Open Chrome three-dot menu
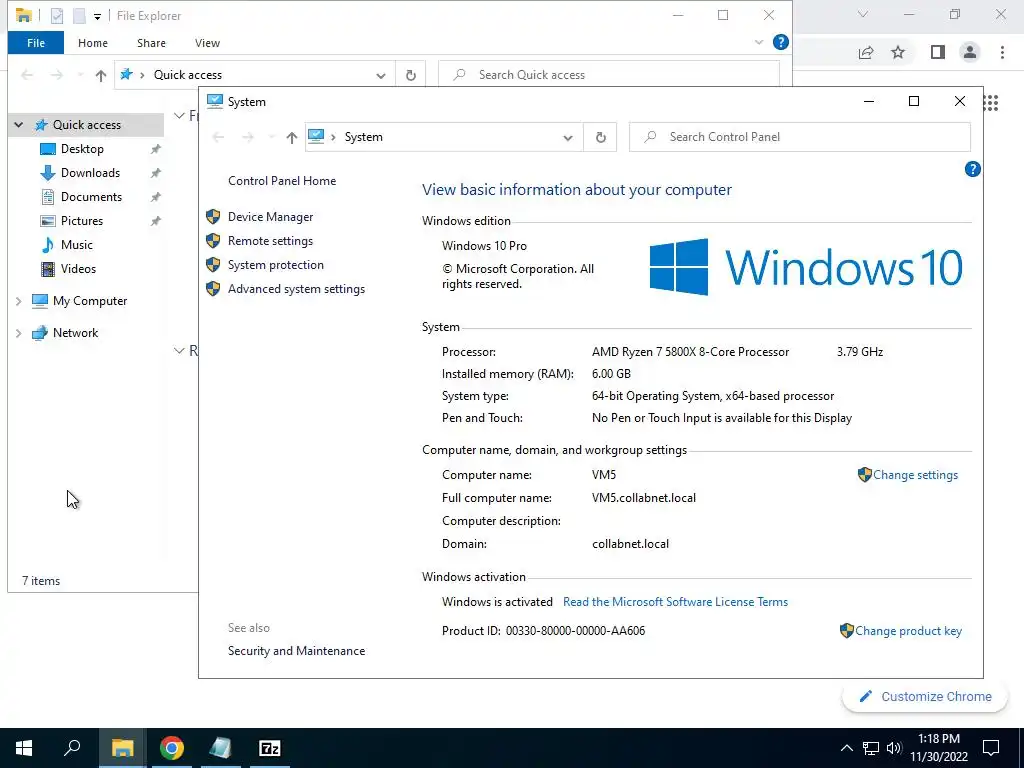Image resolution: width=1024 pixels, height=768 pixels. [1002, 52]
